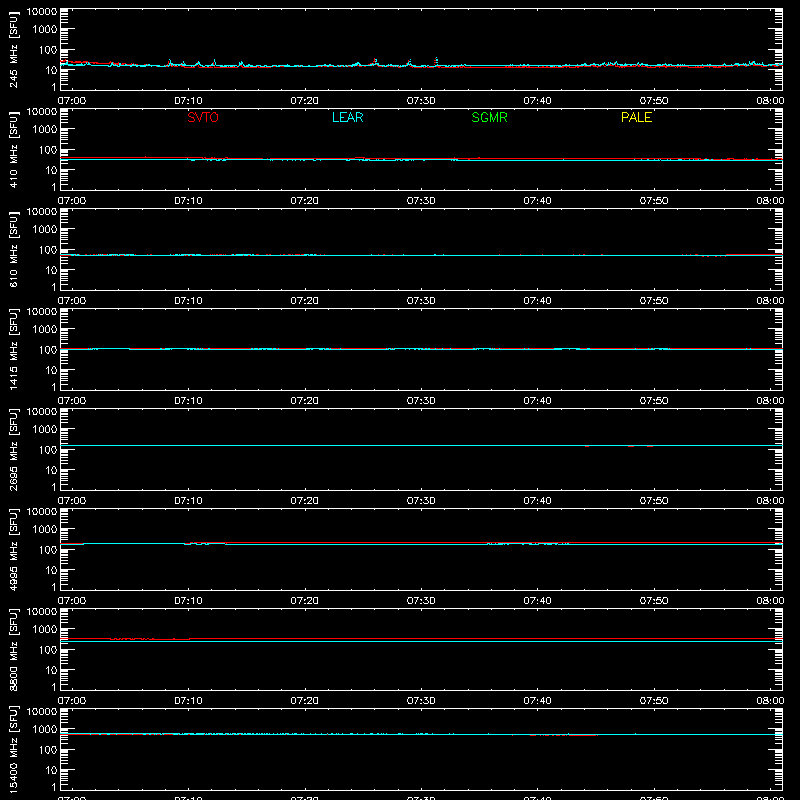Select the 15400 MHz [SFU] axis title
Screen dimensions: 800x800
coord(13,749)
